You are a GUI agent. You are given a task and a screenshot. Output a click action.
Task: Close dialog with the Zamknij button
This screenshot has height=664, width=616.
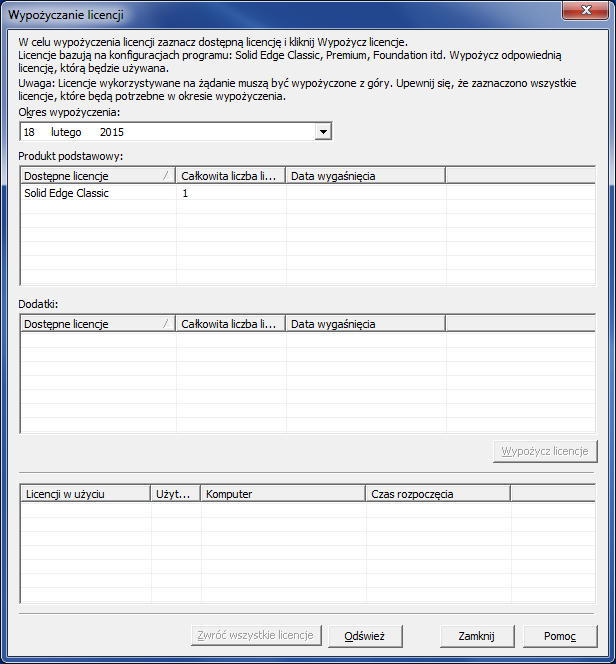[x=477, y=636]
